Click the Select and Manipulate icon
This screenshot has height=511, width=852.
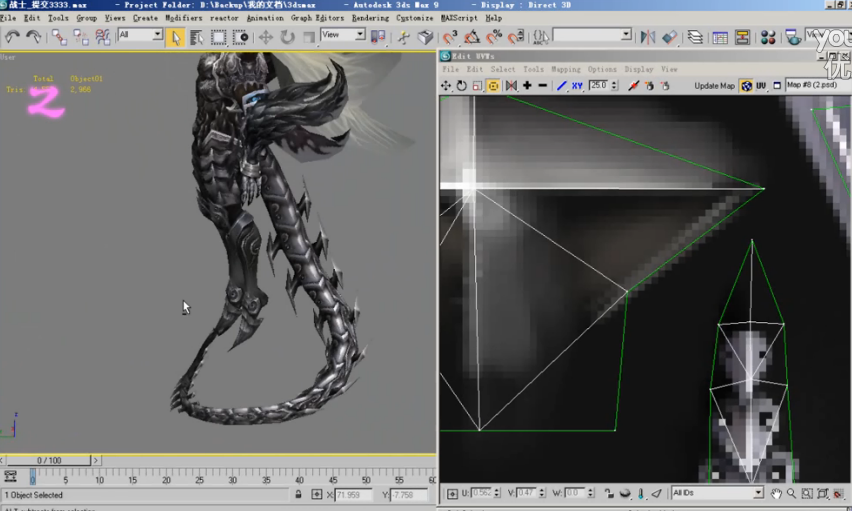click(x=404, y=37)
